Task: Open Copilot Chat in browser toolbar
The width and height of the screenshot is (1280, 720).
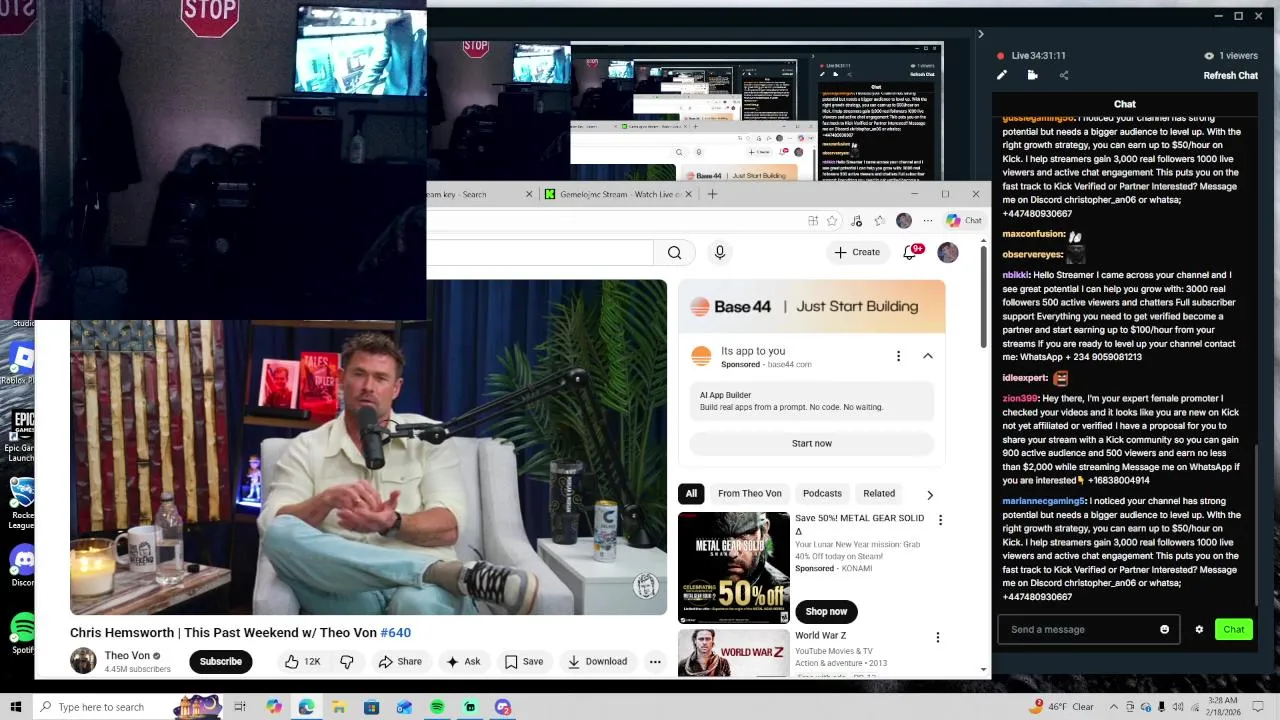Action: click(965, 220)
